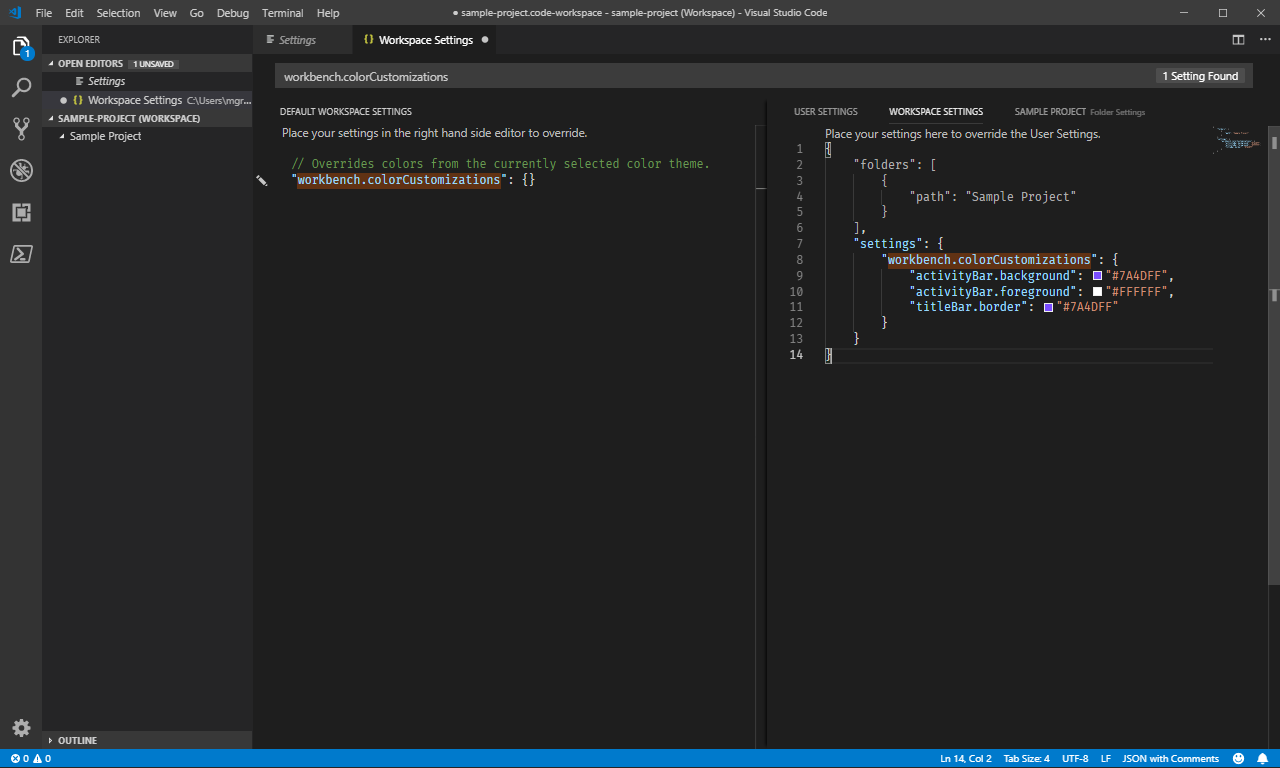Click the 1 UNSAVED badge

(x=154, y=64)
